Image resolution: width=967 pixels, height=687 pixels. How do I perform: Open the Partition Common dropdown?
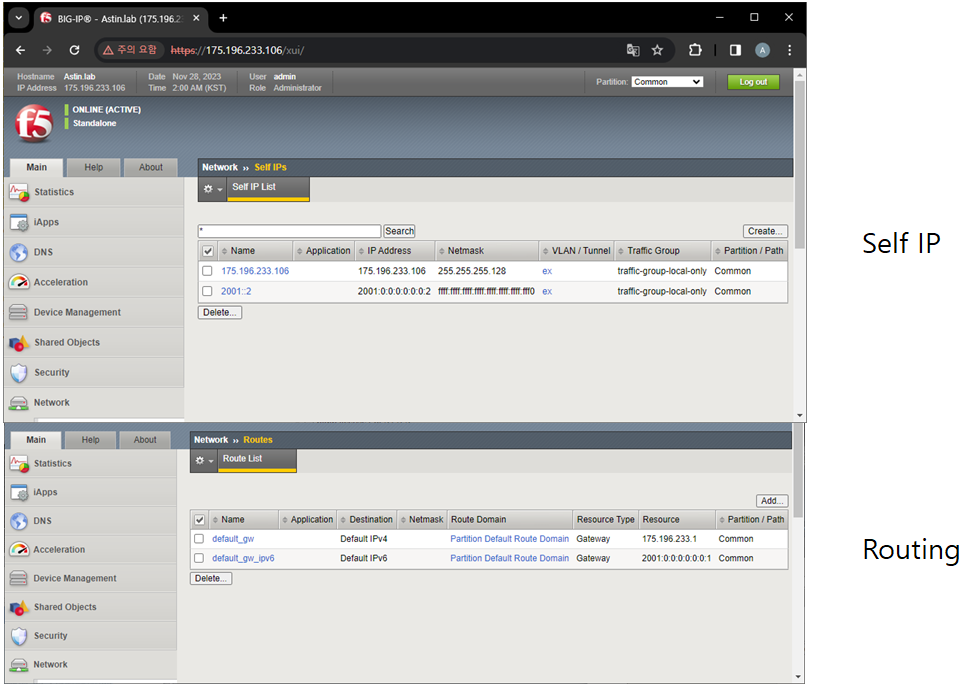coord(667,82)
